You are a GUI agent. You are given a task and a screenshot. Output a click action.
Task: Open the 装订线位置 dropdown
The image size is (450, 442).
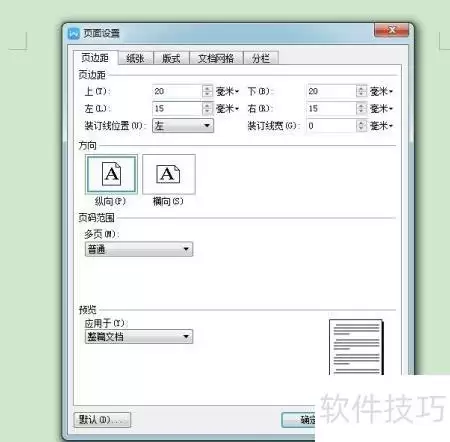click(x=183, y=126)
